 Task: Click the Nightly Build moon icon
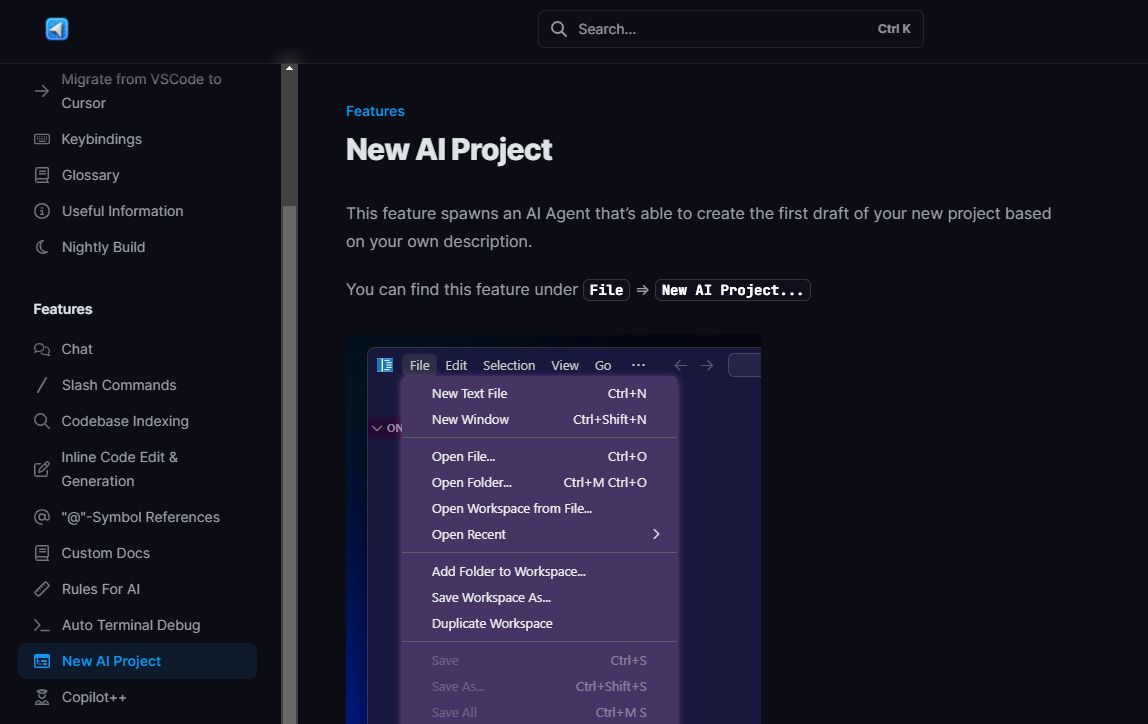(42, 247)
